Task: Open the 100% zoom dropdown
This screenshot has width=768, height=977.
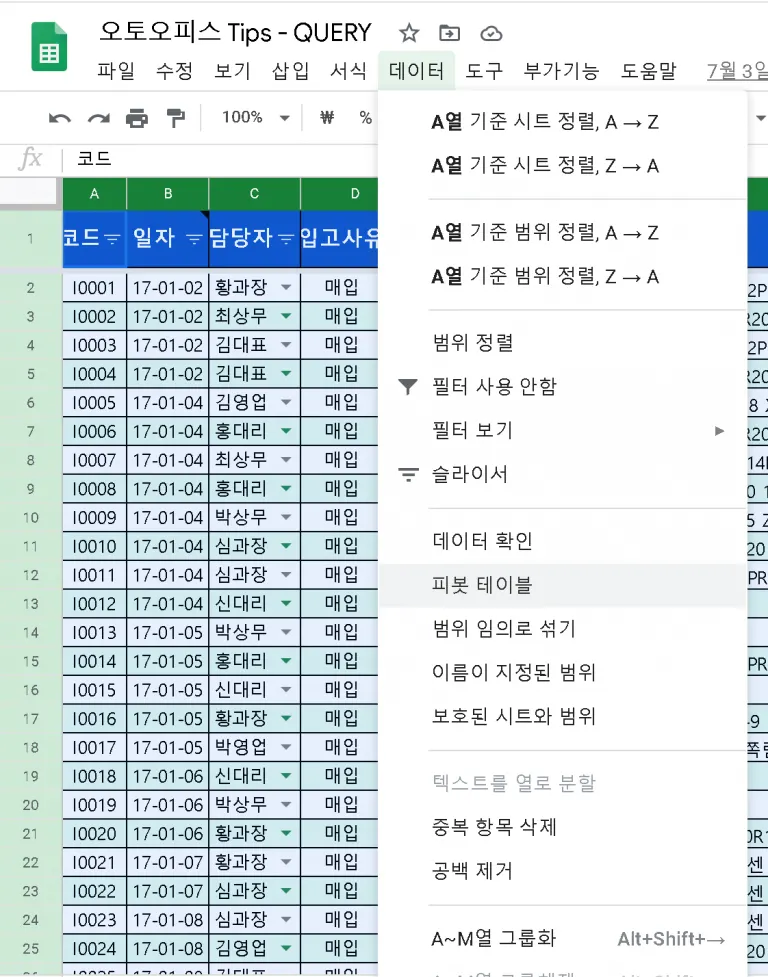Action: click(x=285, y=118)
